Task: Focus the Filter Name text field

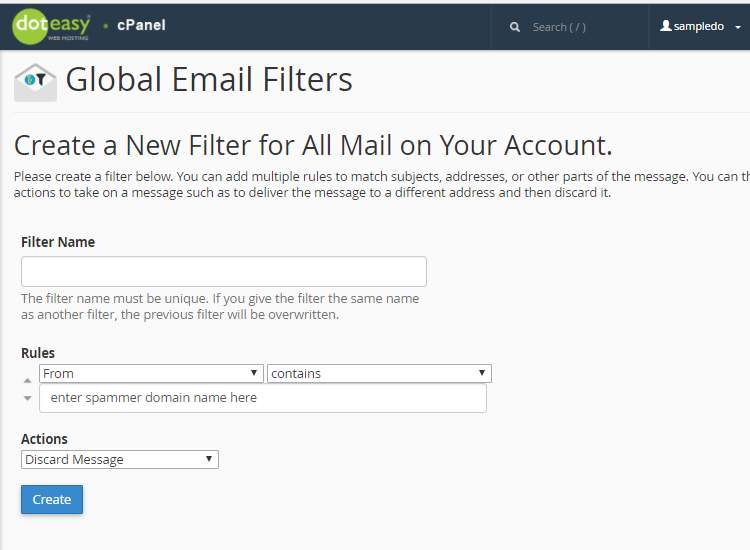Action: [x=224, y=271]
